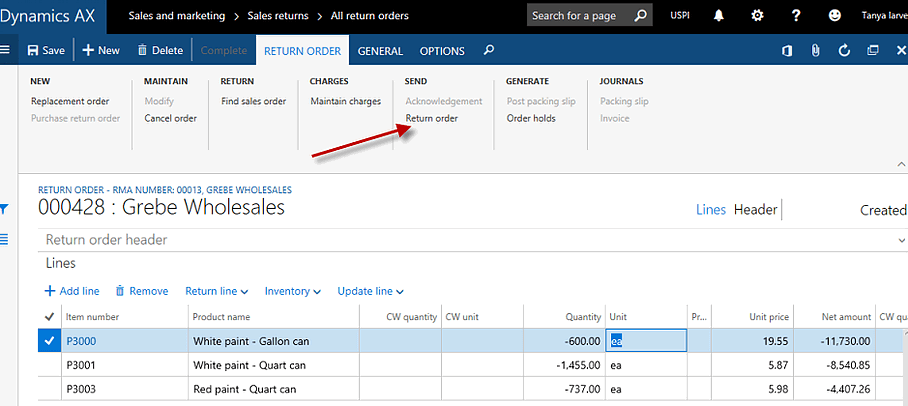Viewport: 908px width, 406px height.
Task: Click the -8,540.85 net amount cell
Action: (x=834, y=365)
